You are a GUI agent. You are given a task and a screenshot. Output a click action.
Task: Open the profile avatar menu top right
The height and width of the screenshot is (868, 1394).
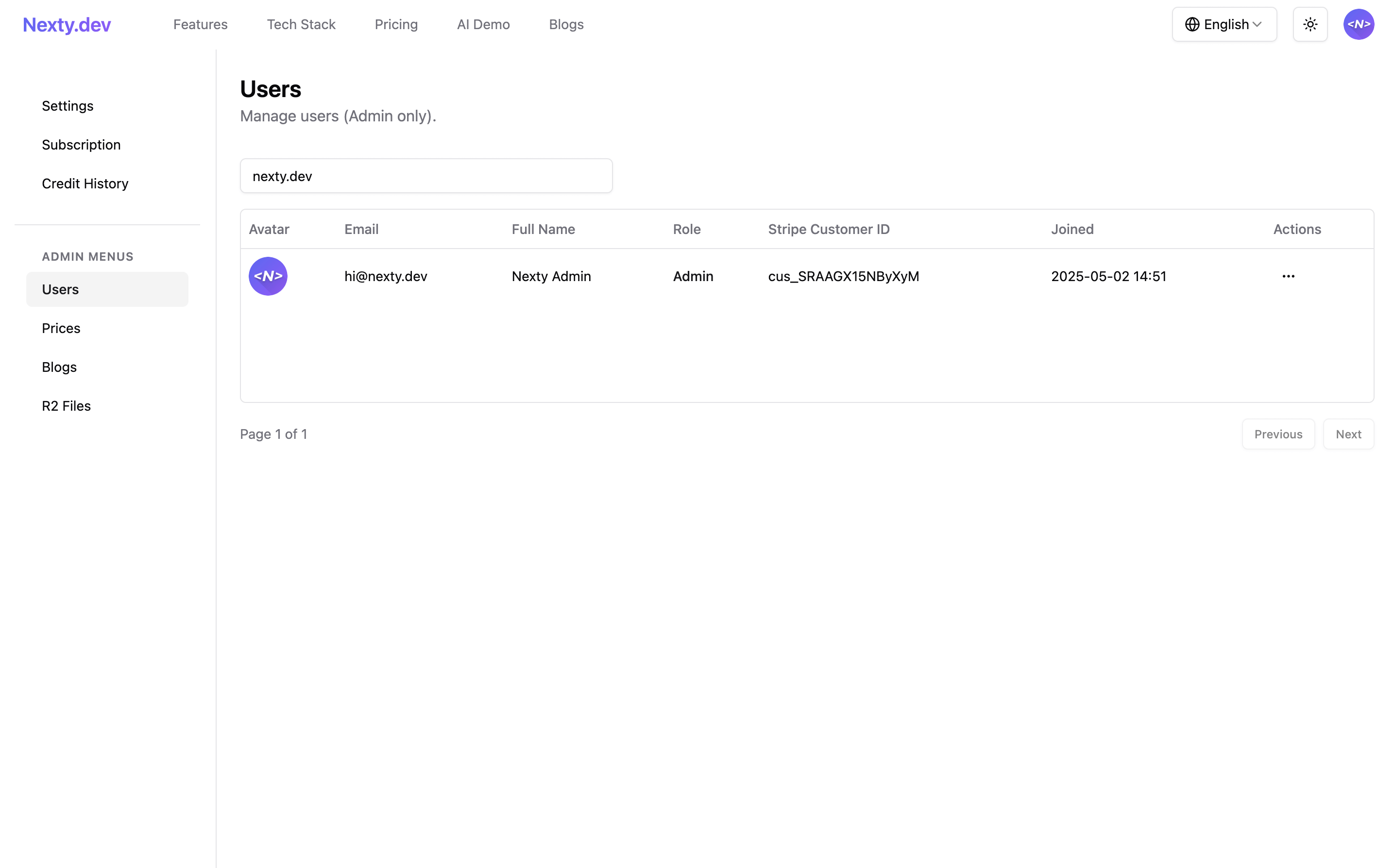[1359, 24]
